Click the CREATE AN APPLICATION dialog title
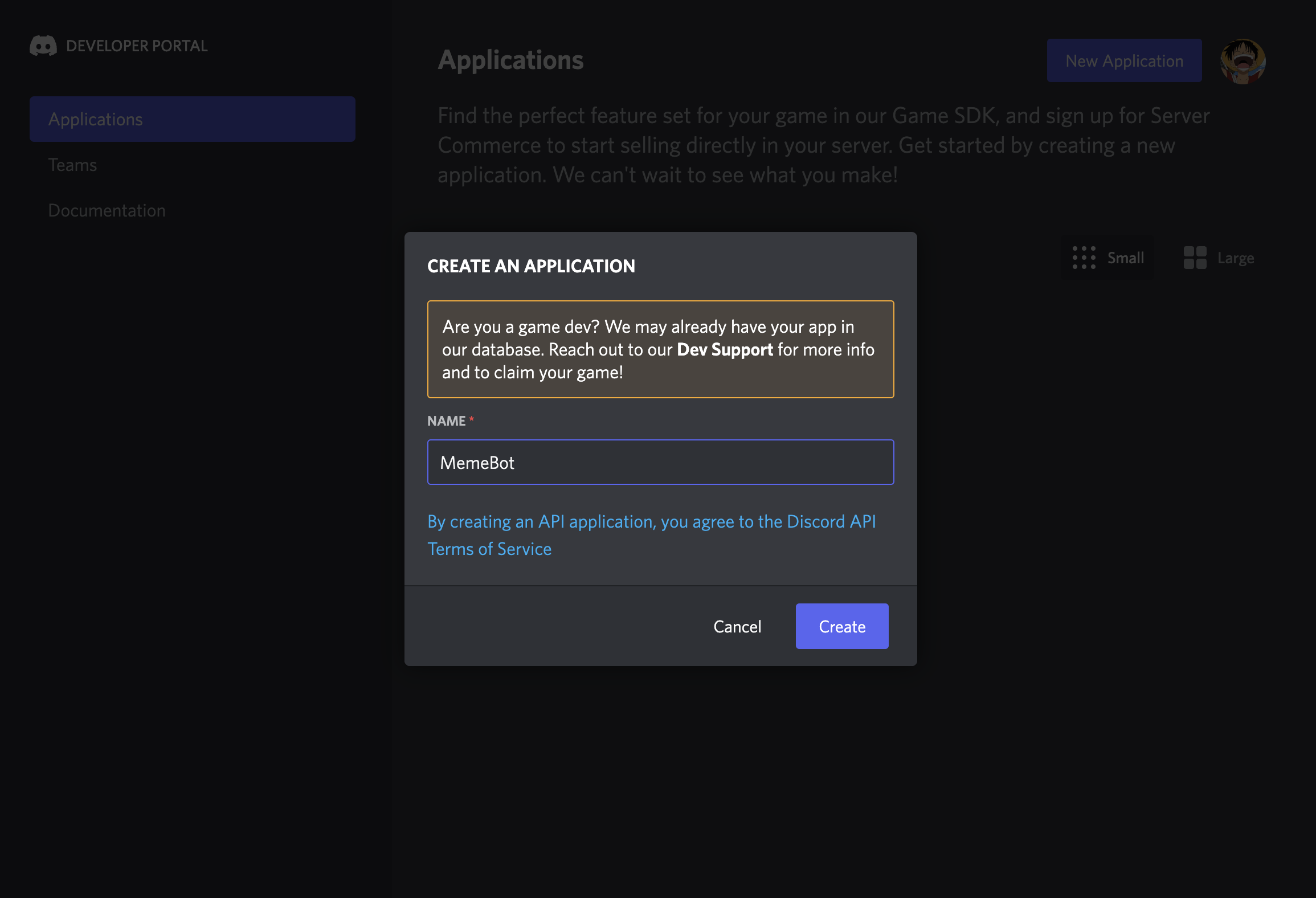 [x=531, y=266]
